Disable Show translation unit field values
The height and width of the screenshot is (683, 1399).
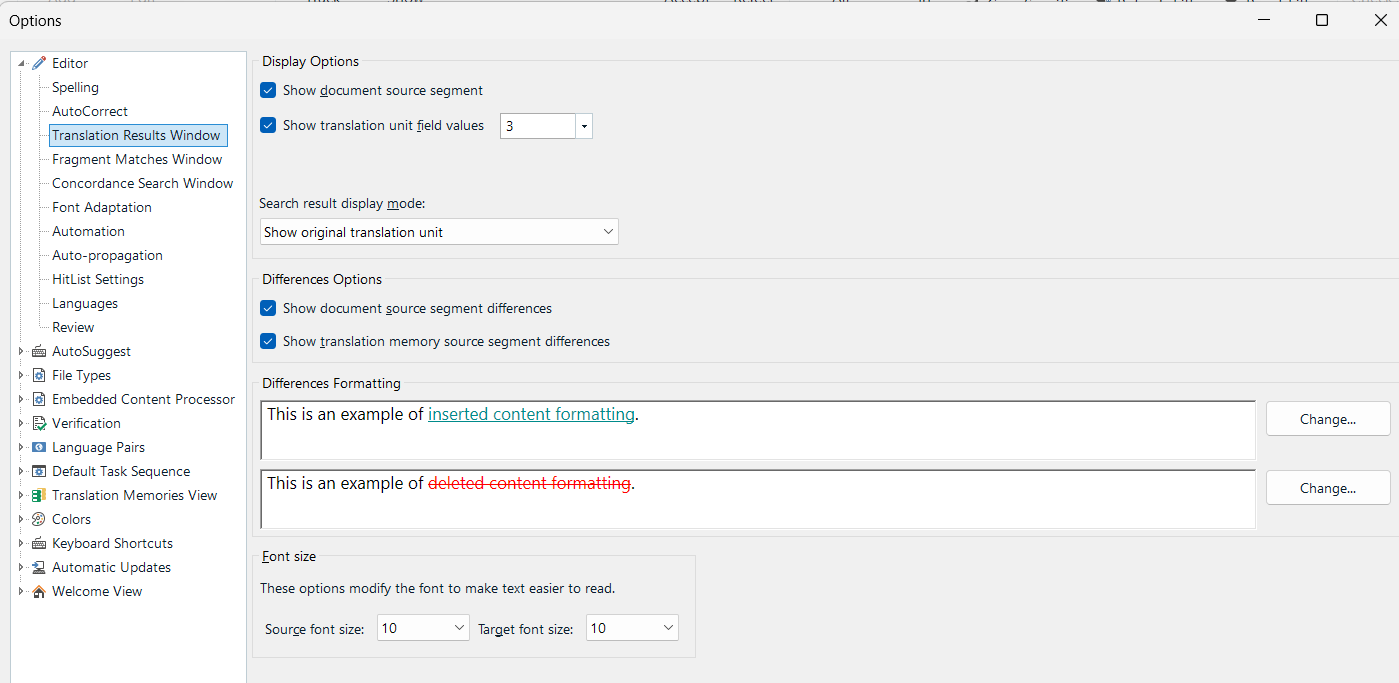pos(268,125)
